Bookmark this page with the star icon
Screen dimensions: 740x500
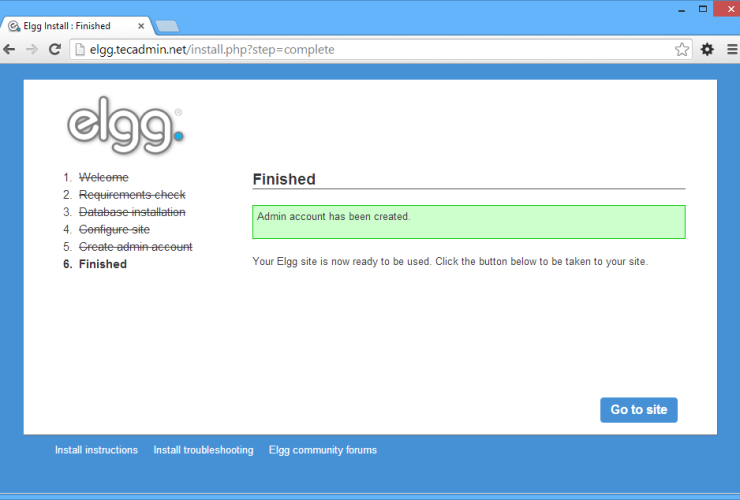(682, 49)
